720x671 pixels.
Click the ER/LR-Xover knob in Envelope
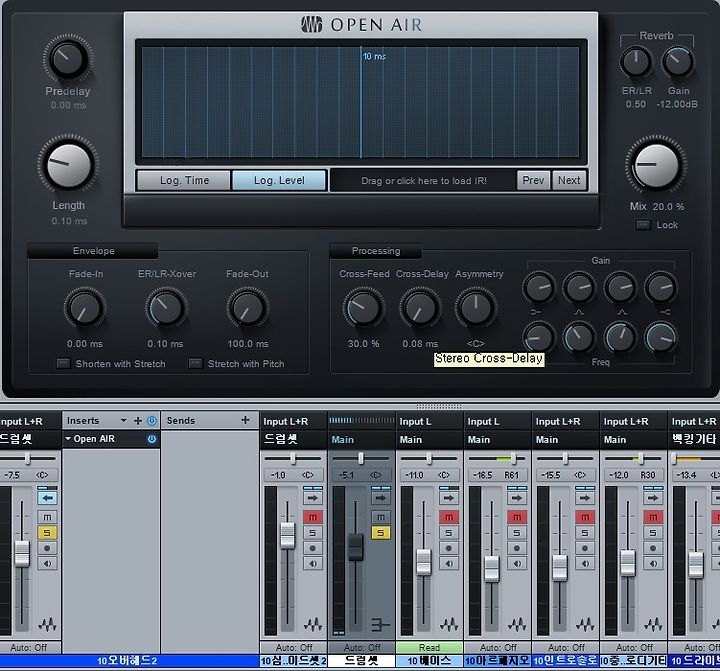pos(165,308)
